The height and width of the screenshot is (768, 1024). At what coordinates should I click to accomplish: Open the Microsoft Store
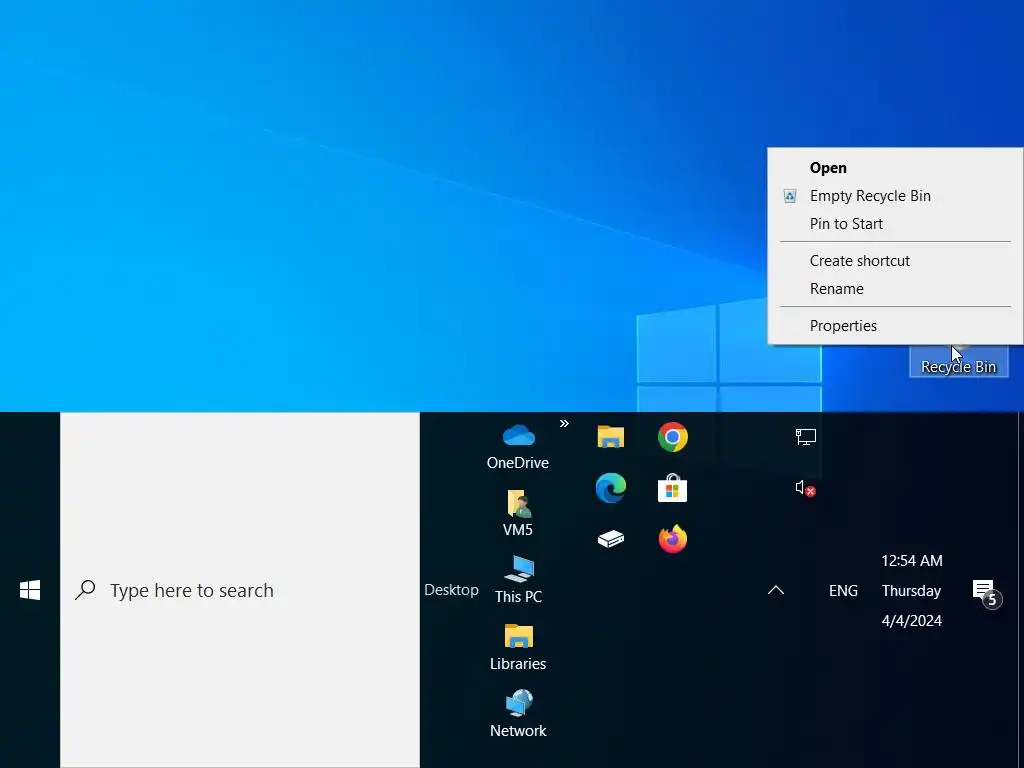(x=673, y=488)
